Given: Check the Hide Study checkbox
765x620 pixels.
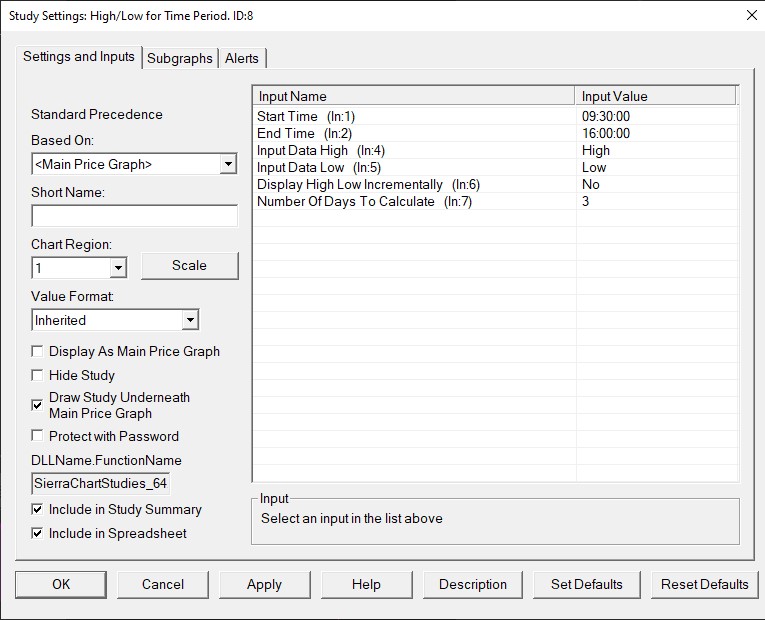Looking at the screenshot, I should pos(37,375).
